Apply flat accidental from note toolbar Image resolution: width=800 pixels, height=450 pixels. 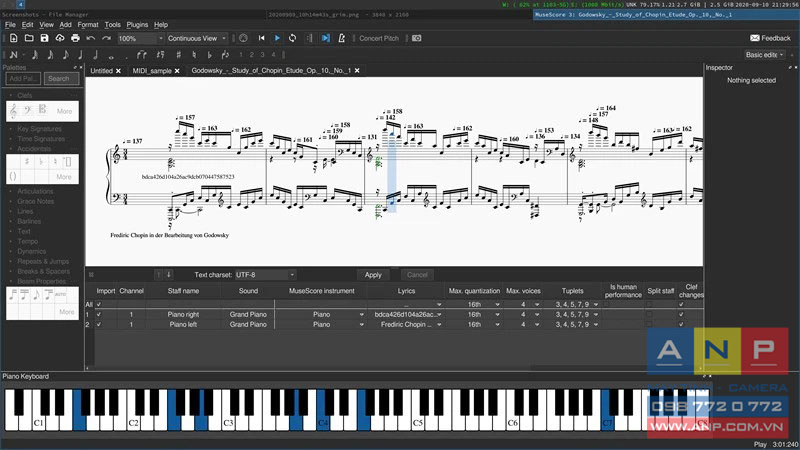[209, 55]
